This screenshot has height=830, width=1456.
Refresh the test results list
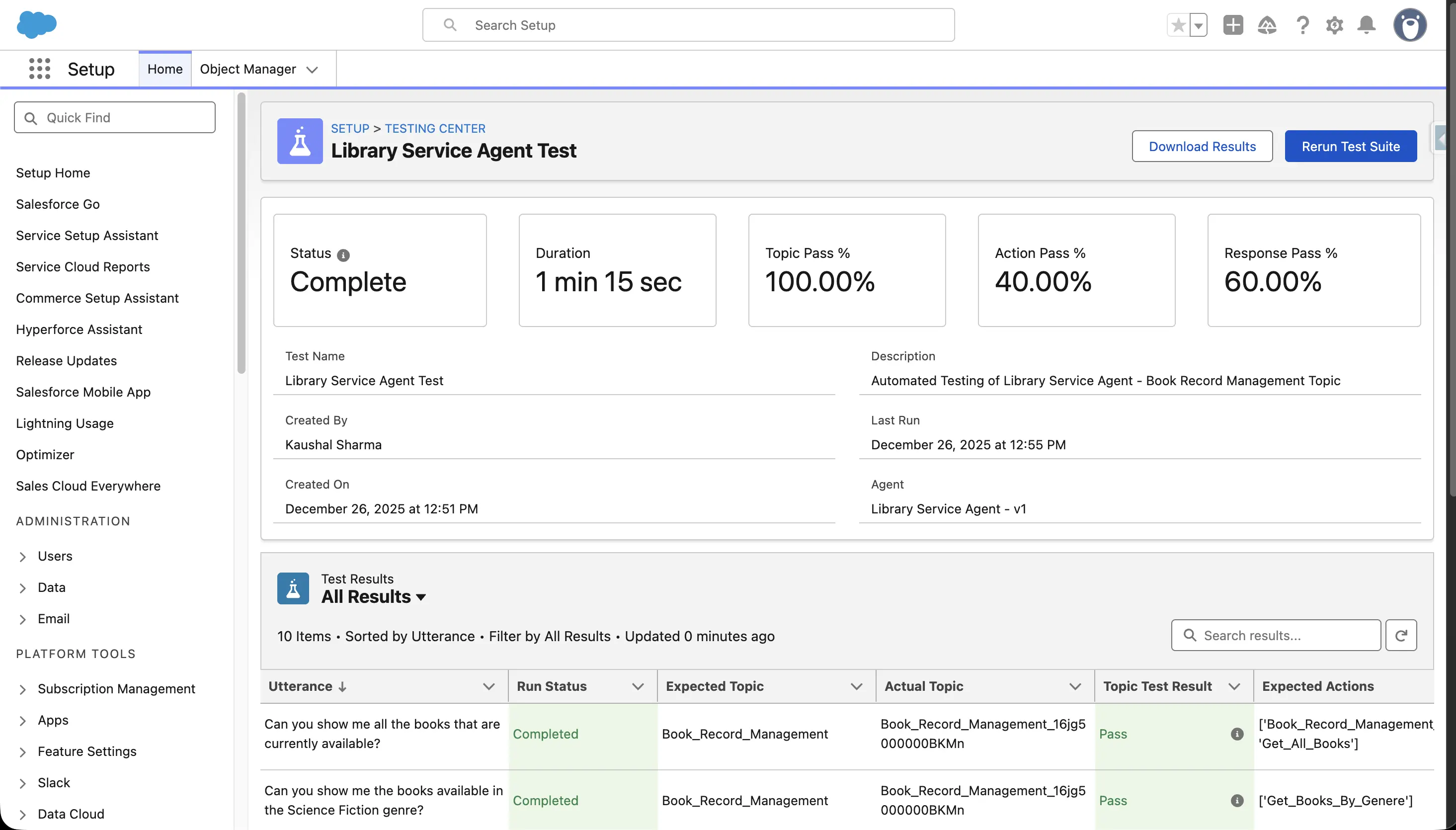tap(1401, 635)
